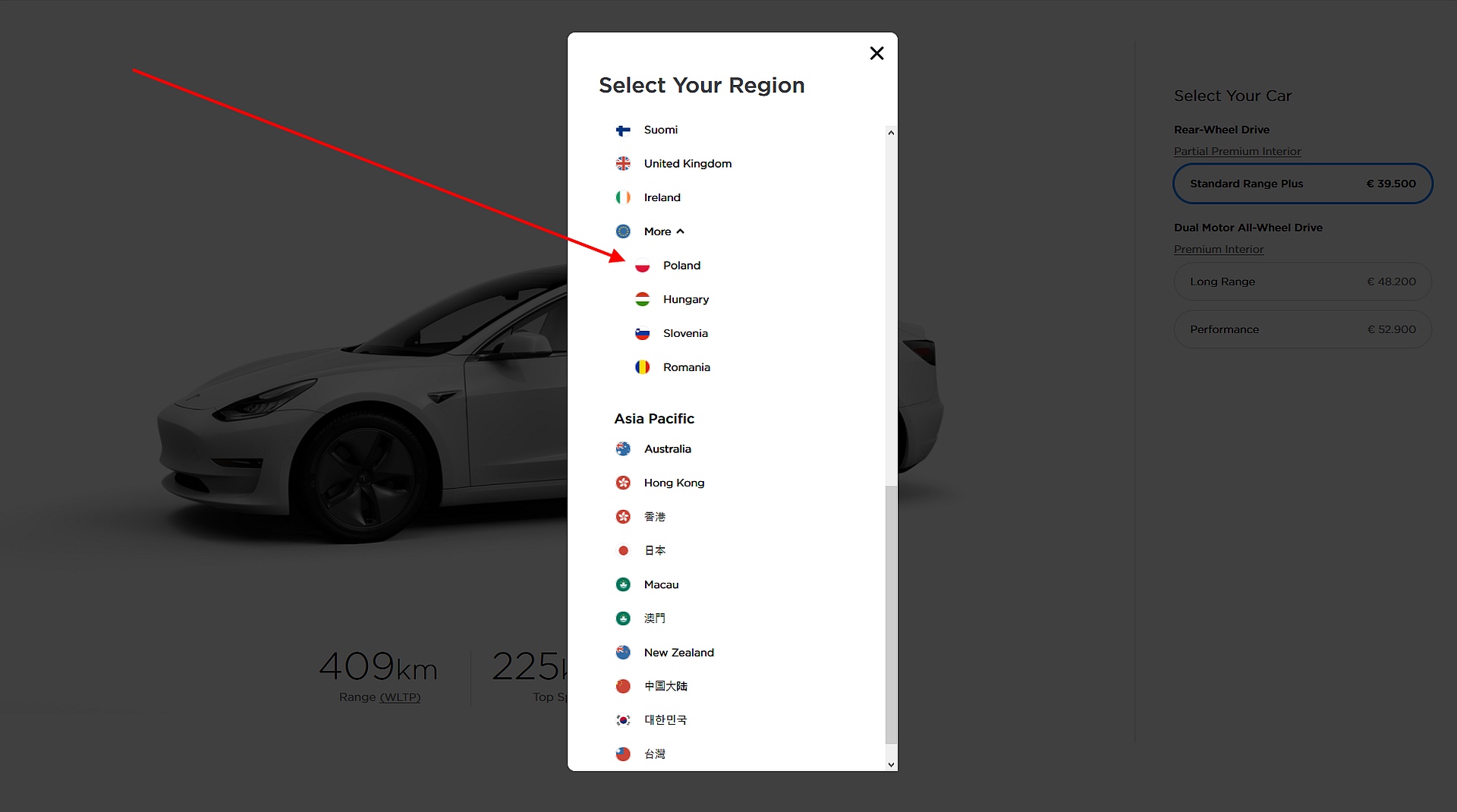
Task: Select Suomi region
Action: 661,130
